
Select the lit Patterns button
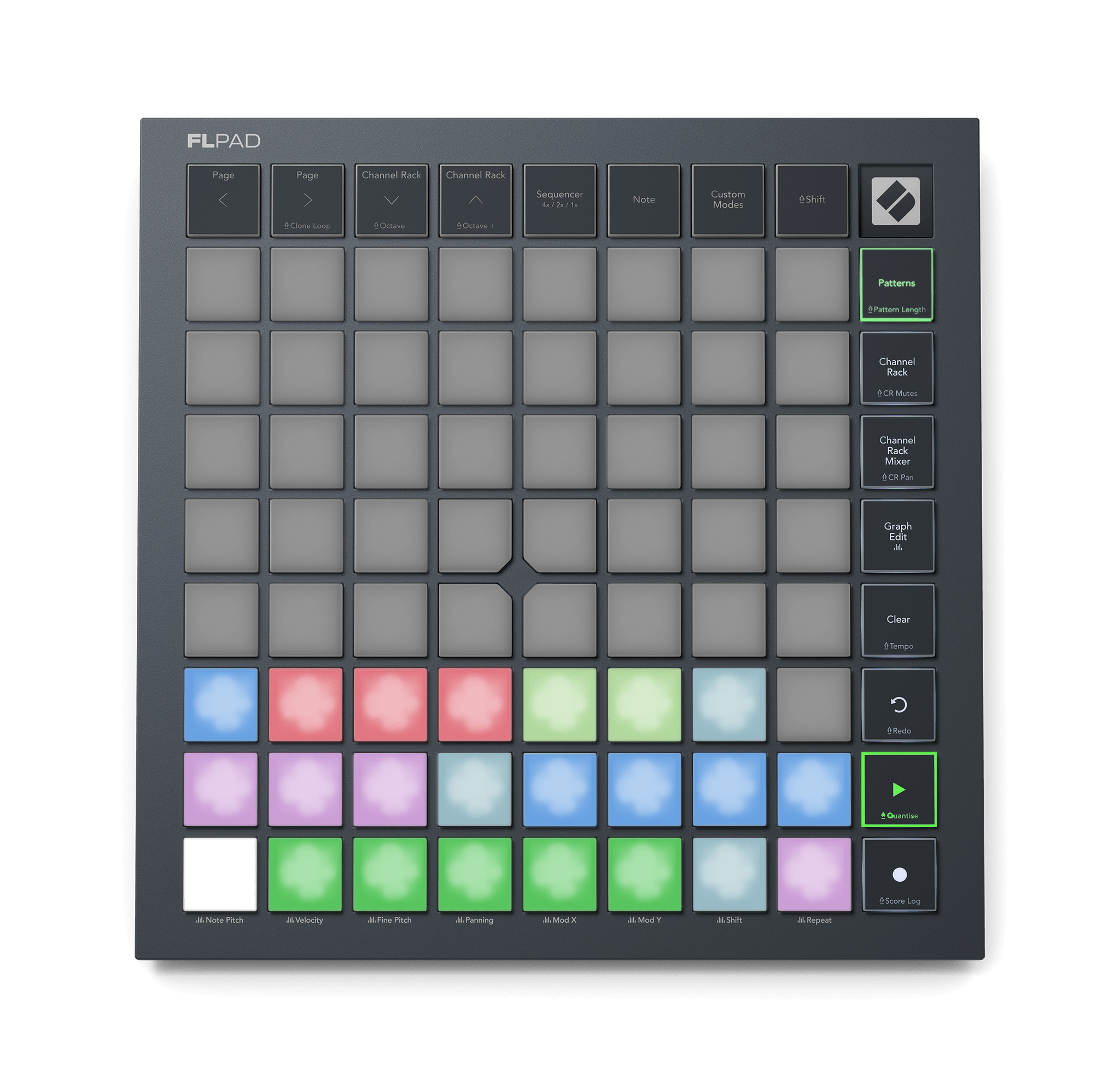pyautogui.click(x=896, y=284)
